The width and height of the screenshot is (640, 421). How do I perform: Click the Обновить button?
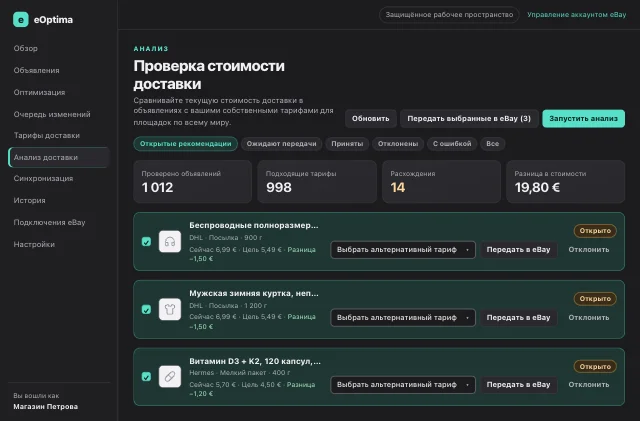tap(371, 118)
